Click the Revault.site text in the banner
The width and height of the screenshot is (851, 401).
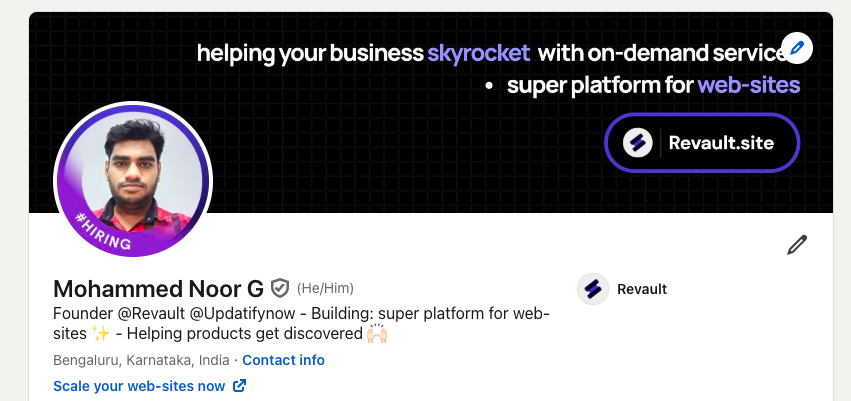tap(721, 143)
